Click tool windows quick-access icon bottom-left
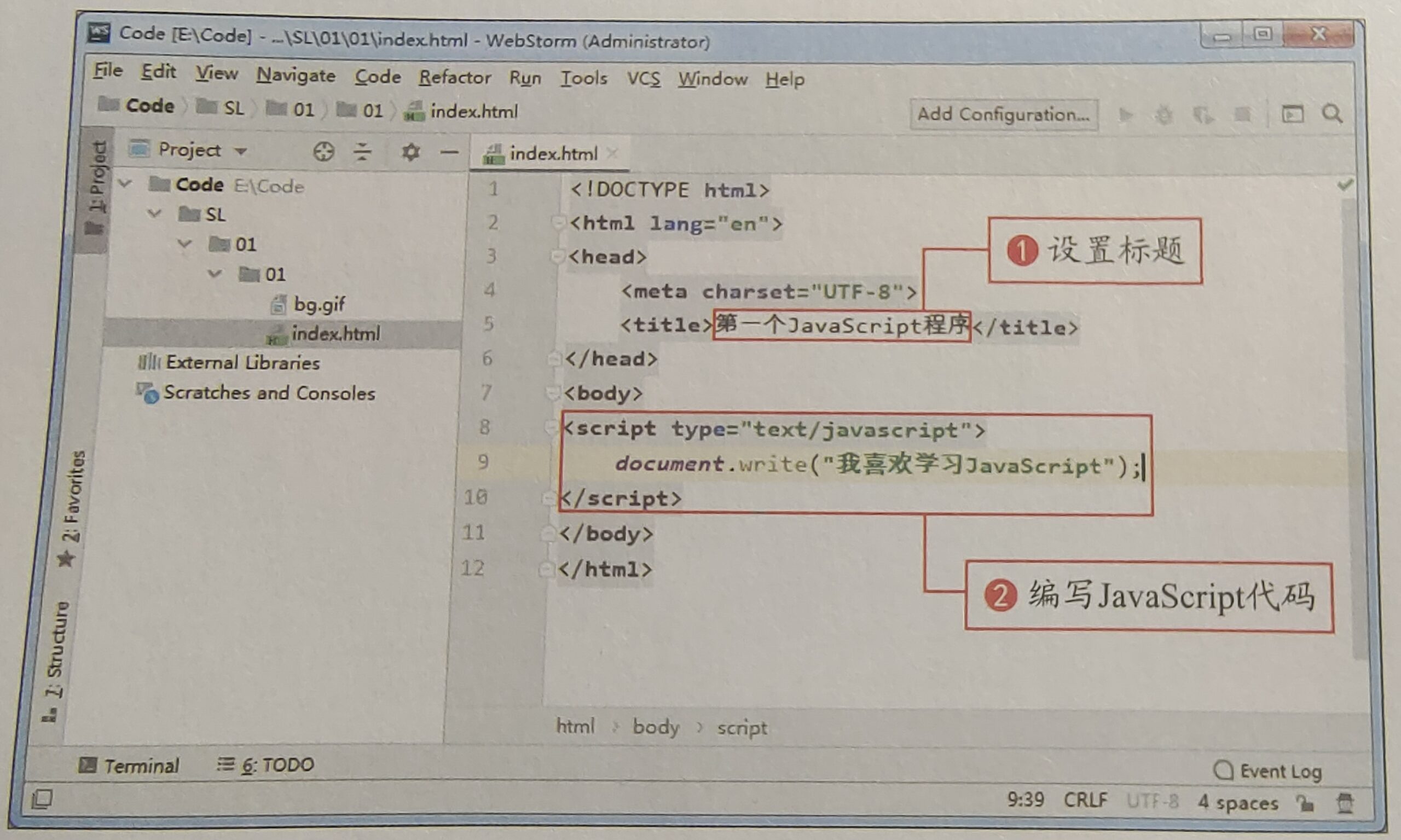The height and width of the screenshot is (840, 1401). [43, 798]
